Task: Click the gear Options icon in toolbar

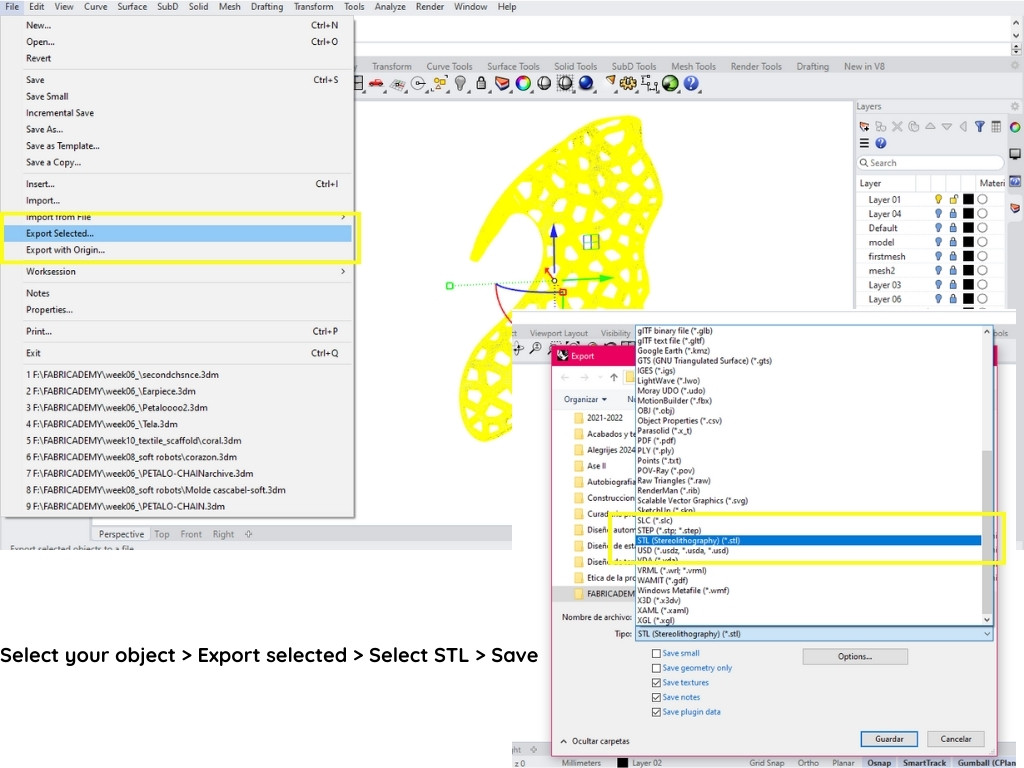Action: pyautogui.click(x=628, y=84)
